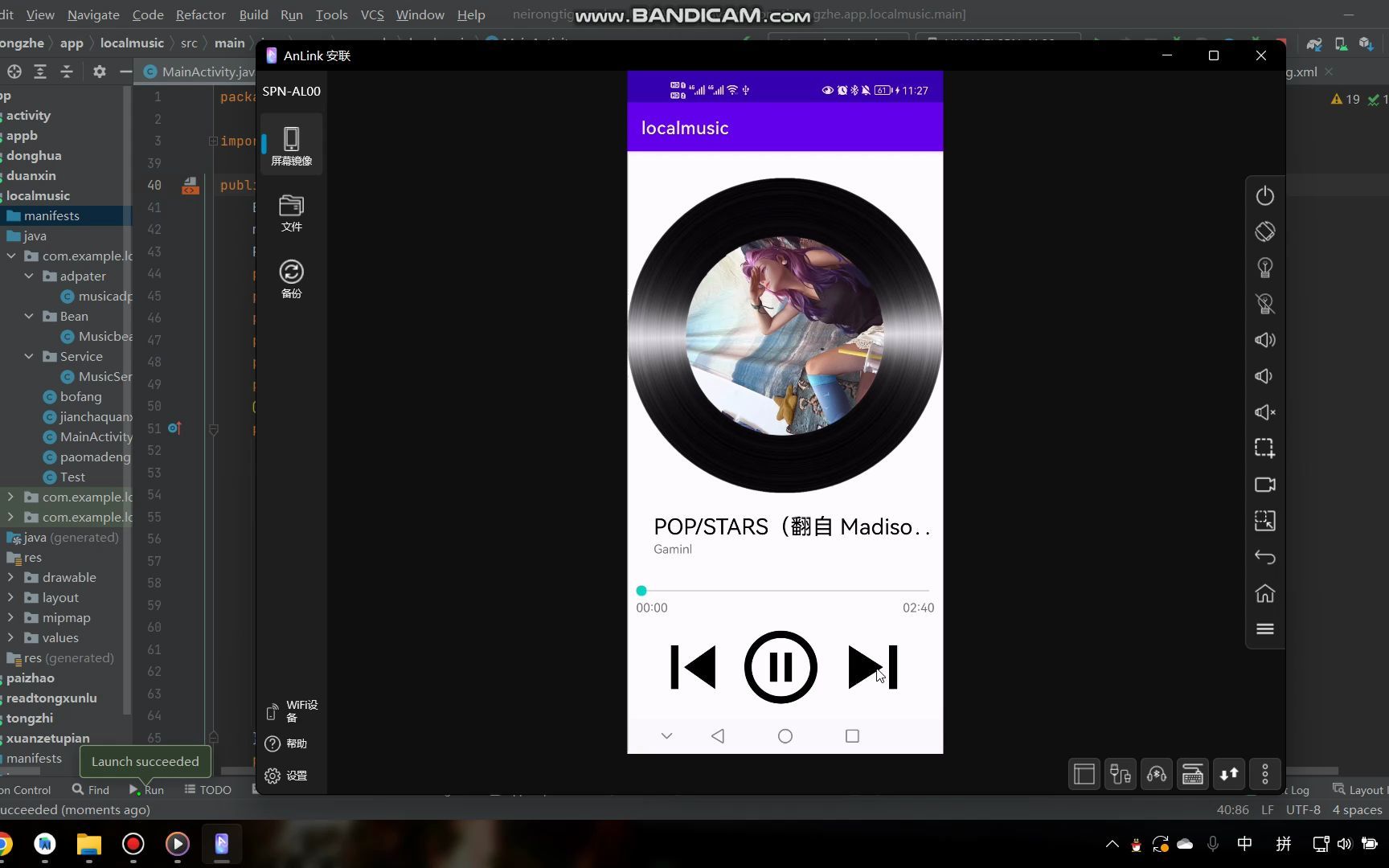Click the power icon in AnLink sidebar

(x=1264, y=195)
